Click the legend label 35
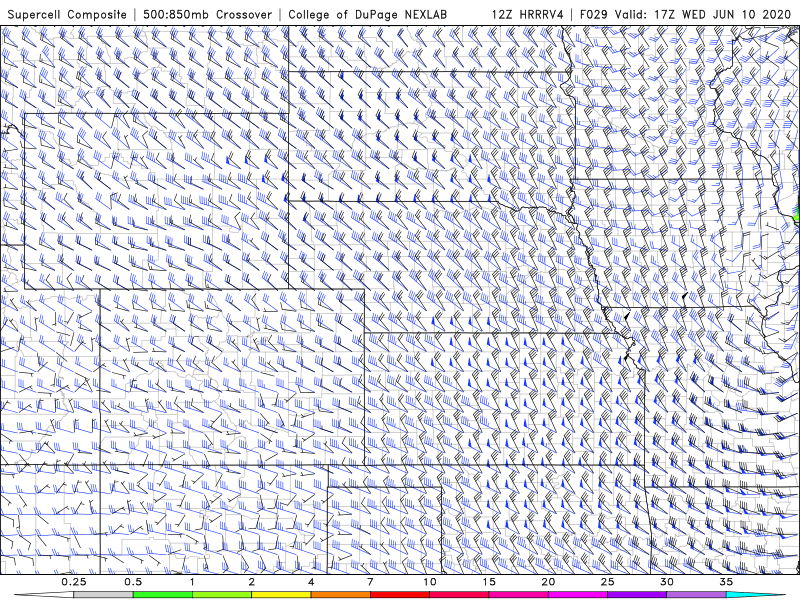Viewport: 800px width, 600px height. tap(726, 582)
